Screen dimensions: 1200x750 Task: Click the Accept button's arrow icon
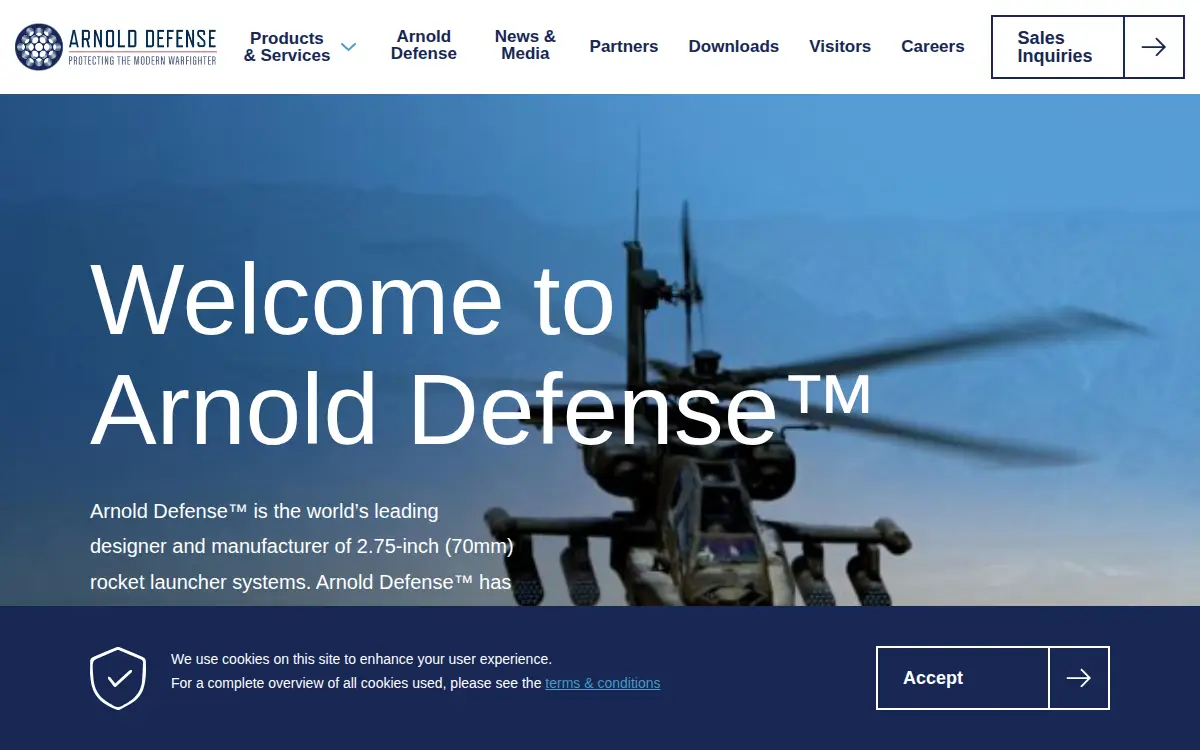click(x=1078, y=678)
